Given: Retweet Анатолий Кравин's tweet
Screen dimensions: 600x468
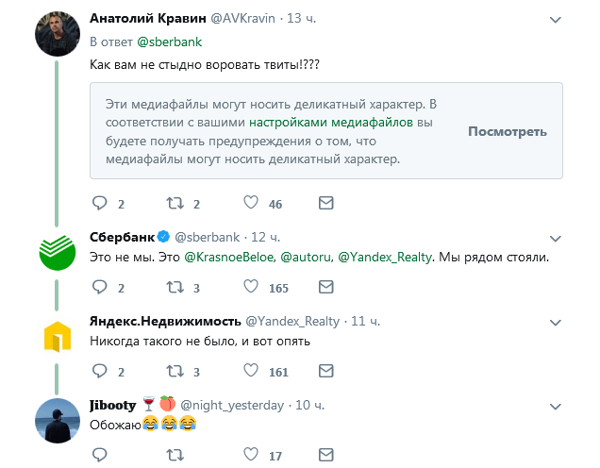Looking at the screenshot, I should pos(174,204).
